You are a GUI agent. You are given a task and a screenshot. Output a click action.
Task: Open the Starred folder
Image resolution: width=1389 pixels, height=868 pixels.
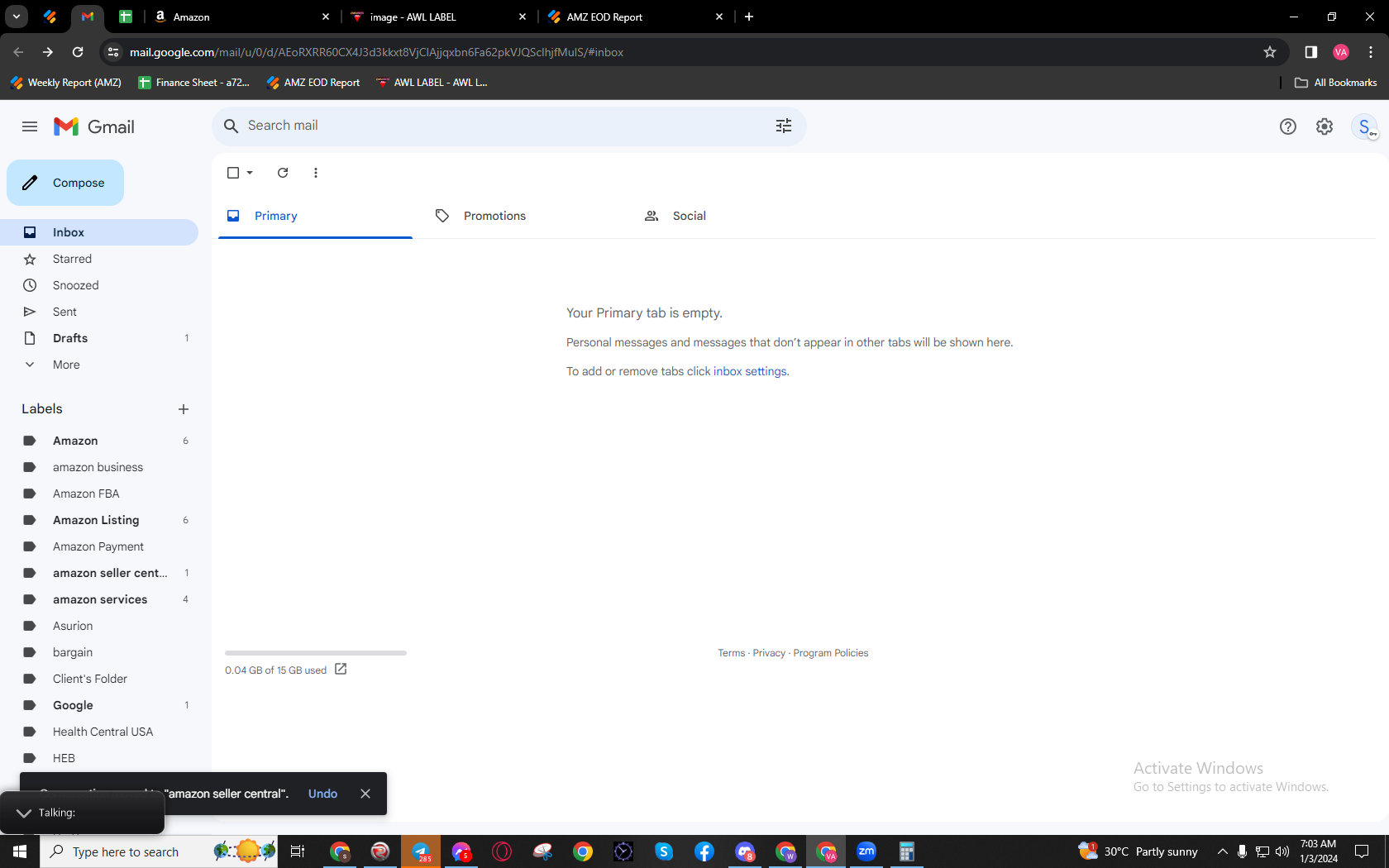99,259
